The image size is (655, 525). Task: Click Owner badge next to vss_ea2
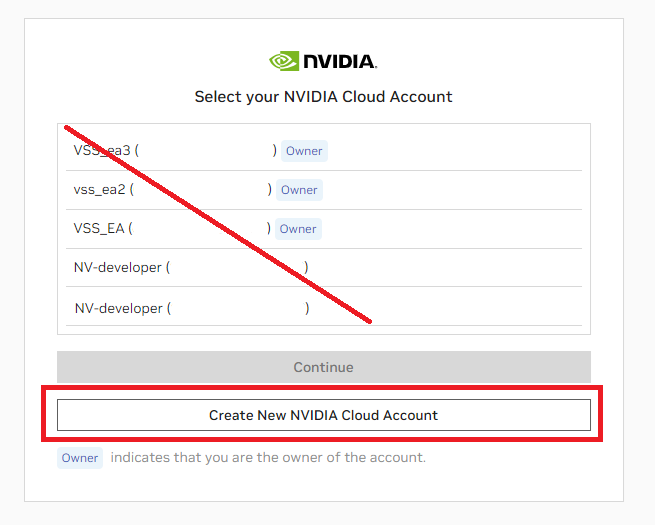coord(299,190)
